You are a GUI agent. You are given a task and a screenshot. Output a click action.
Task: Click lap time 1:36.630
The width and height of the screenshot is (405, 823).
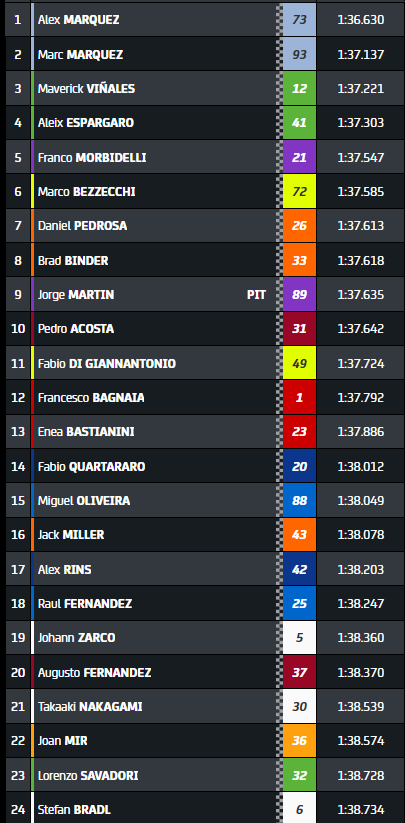tap(361, 20)
